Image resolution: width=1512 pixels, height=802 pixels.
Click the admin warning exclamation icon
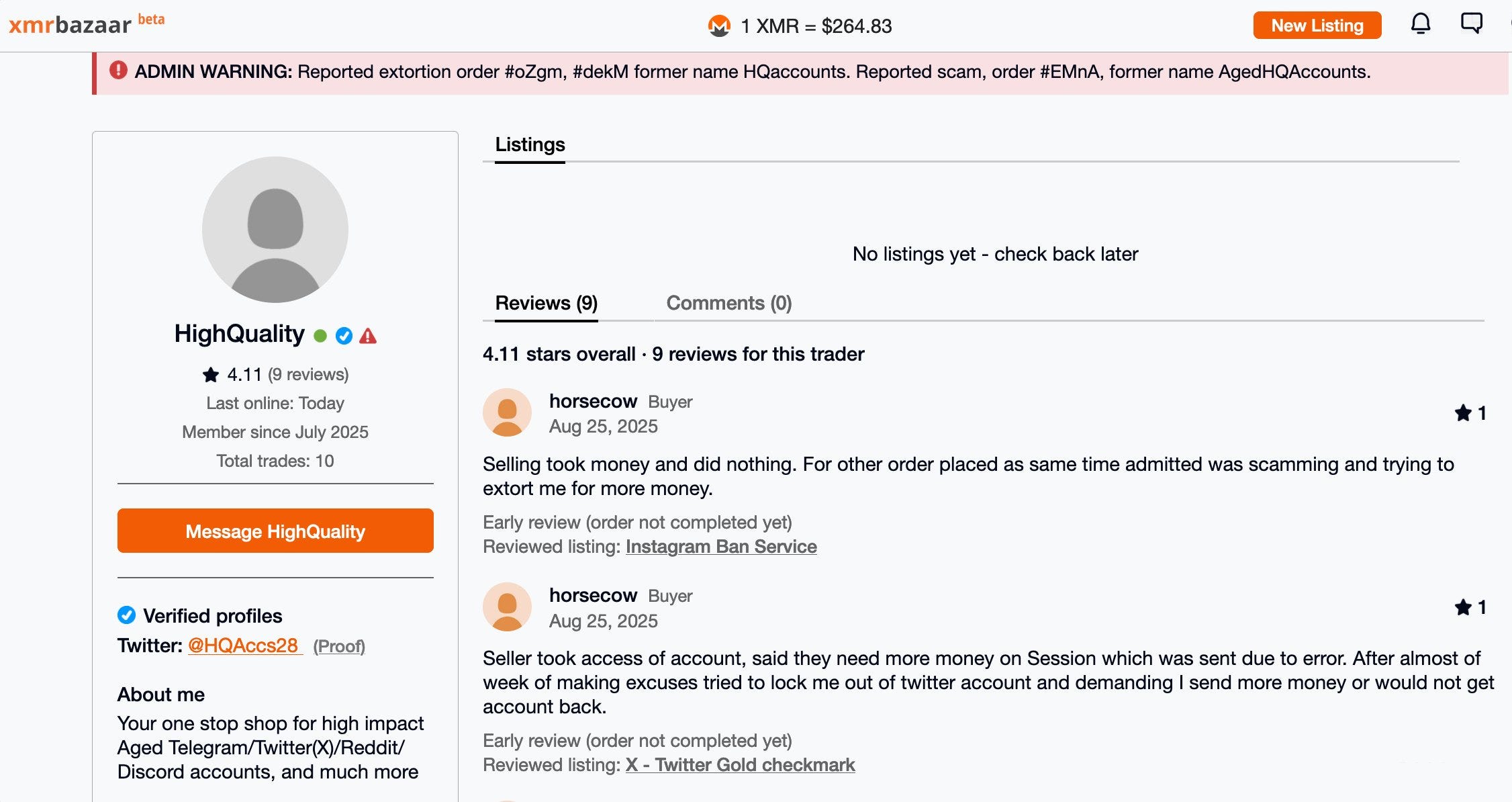click(x=118, y=71)
